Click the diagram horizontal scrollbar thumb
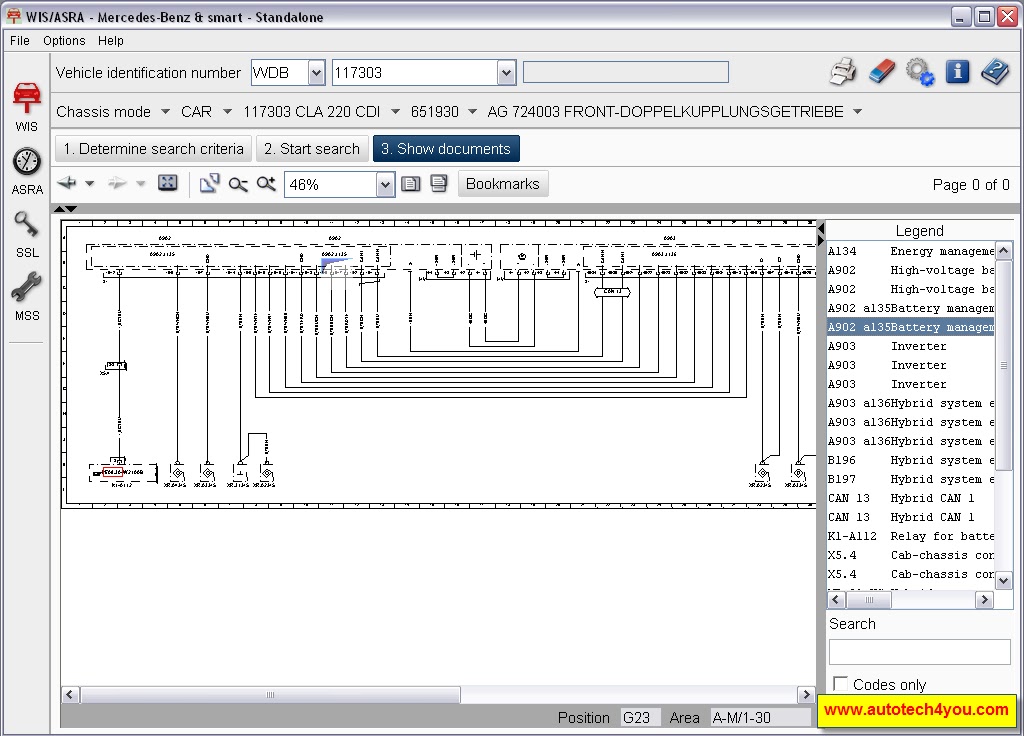The width and height of the screenshot is (1024, 736). (270, 695)
